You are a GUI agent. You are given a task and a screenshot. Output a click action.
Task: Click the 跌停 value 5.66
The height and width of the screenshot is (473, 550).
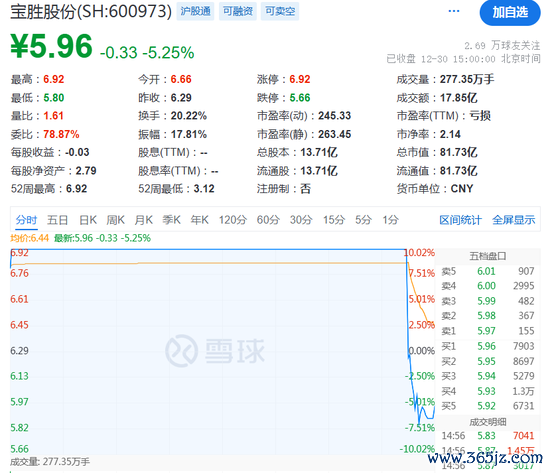pos(300,98)
